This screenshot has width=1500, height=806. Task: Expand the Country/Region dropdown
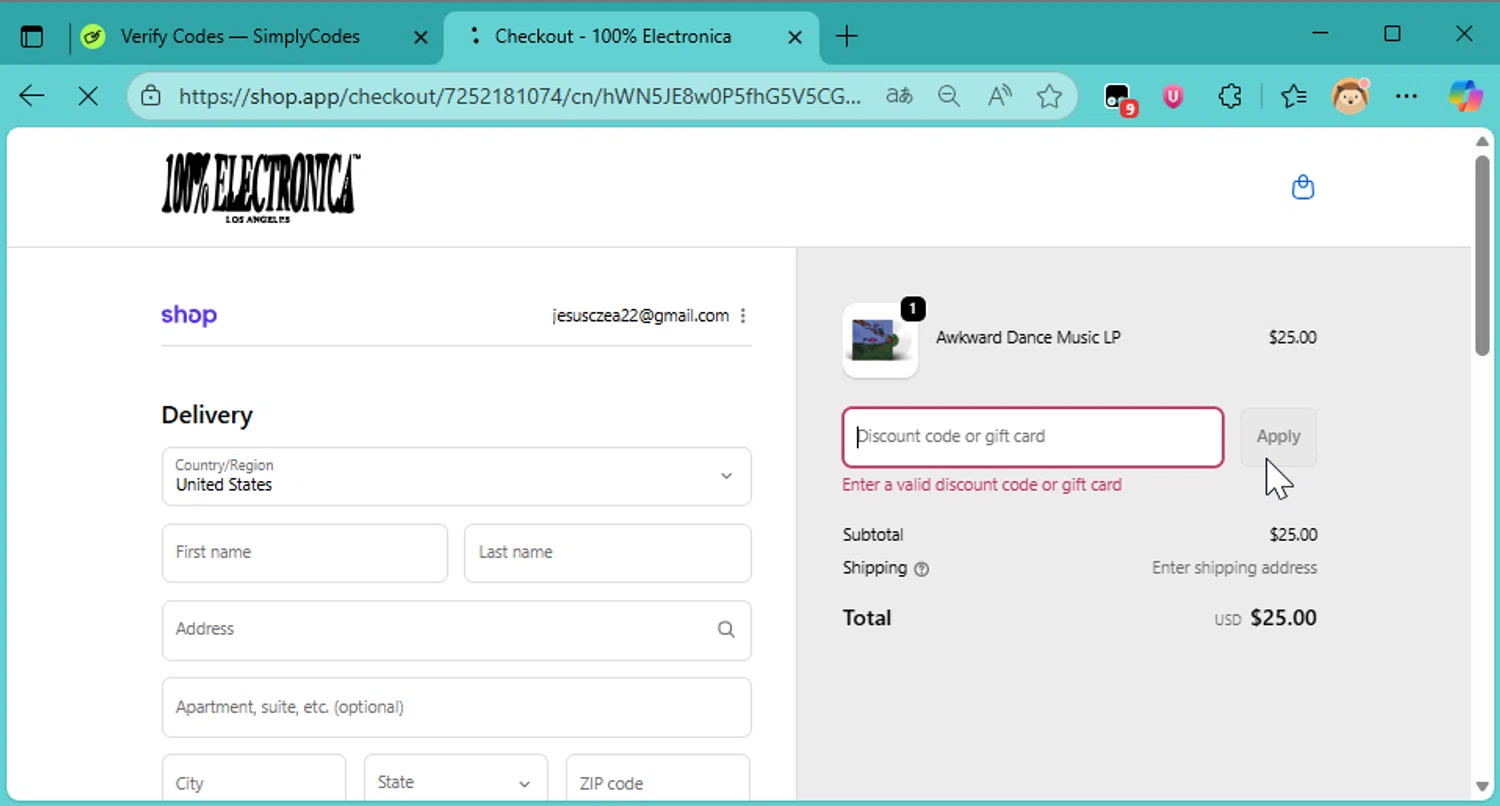click(456, 476)
